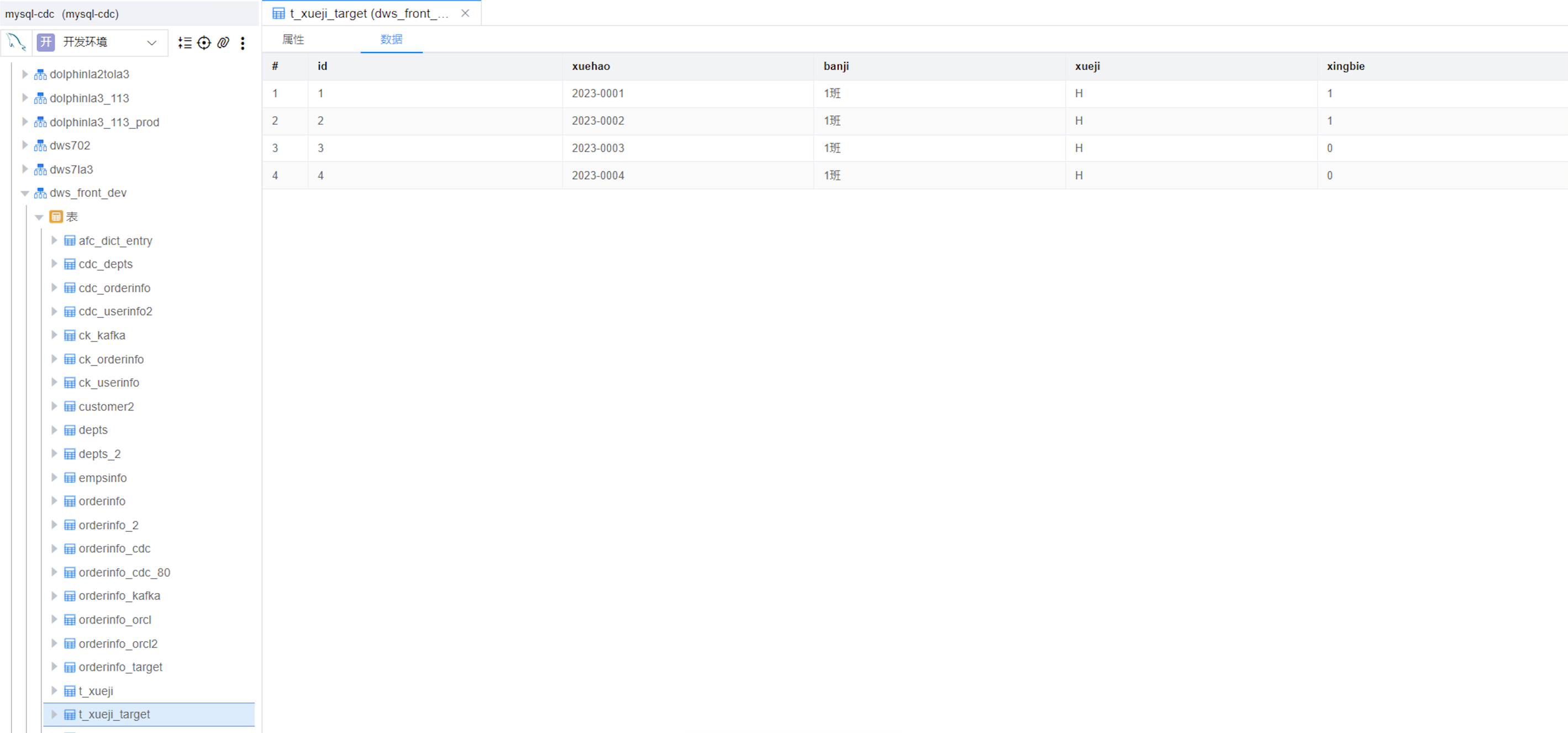Switch to the 数据 tab
Image resolution: width=1568 pixels, height=733 pixels.
click(x=391, y=40)
